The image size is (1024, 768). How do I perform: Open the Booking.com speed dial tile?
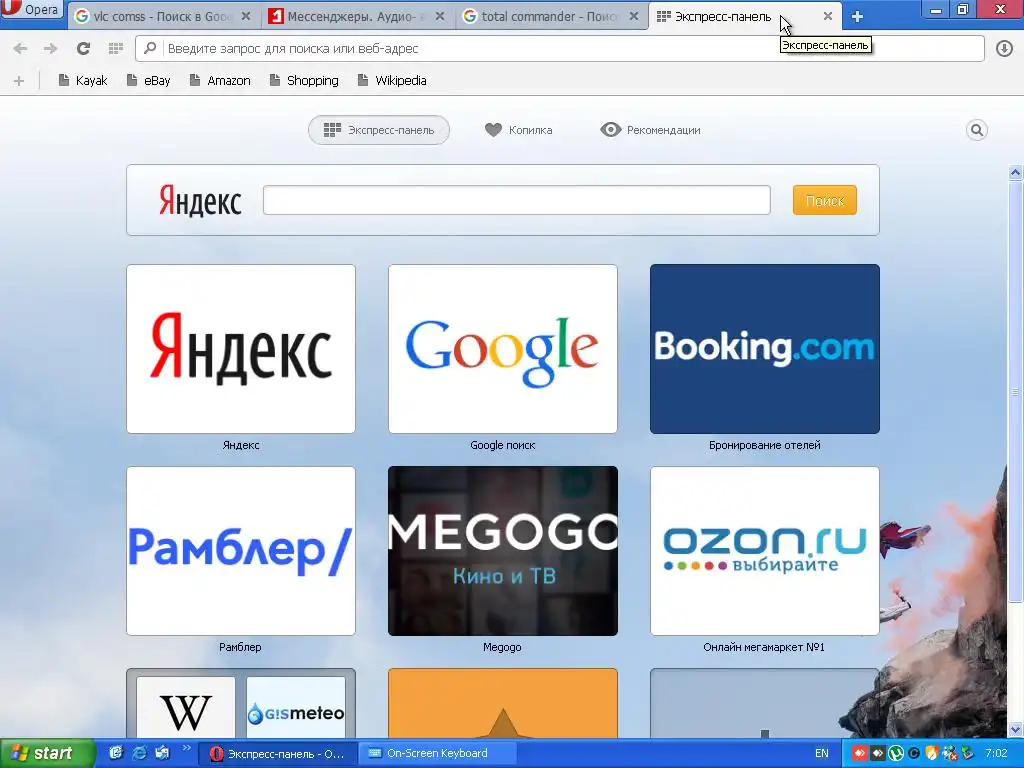coord(765,349)
